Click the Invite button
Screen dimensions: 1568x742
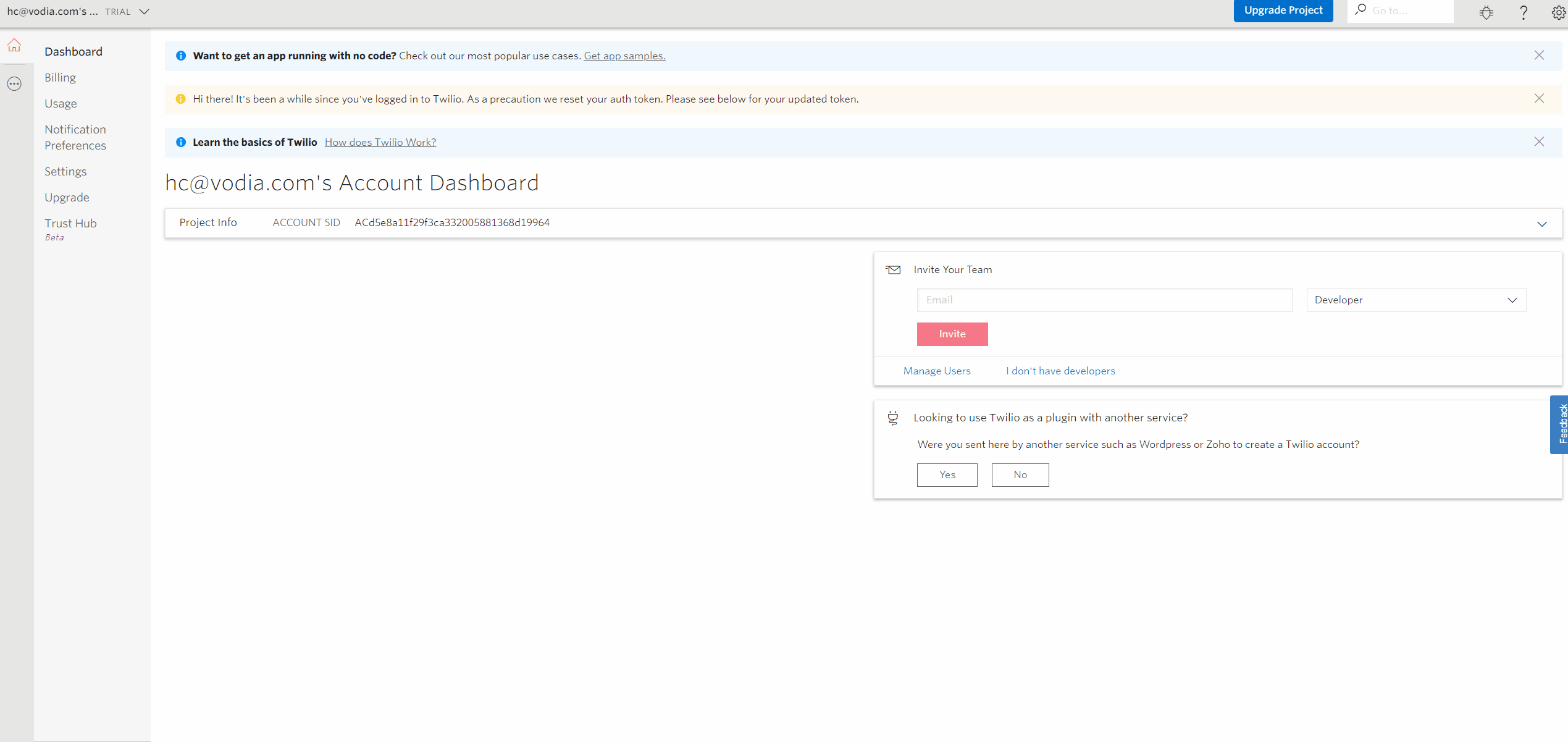tap(952, 334)
